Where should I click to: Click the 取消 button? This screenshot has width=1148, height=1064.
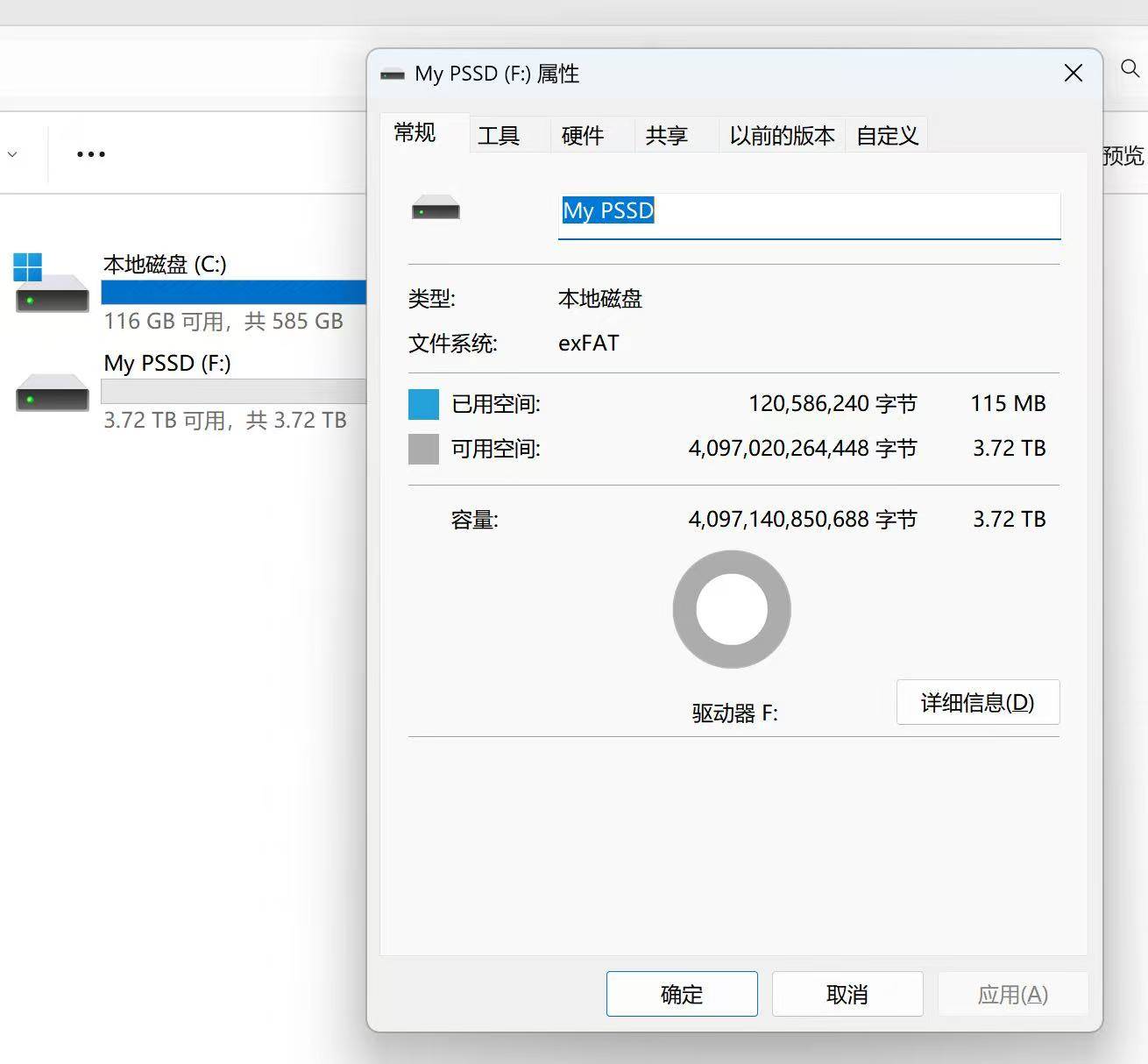847,994
